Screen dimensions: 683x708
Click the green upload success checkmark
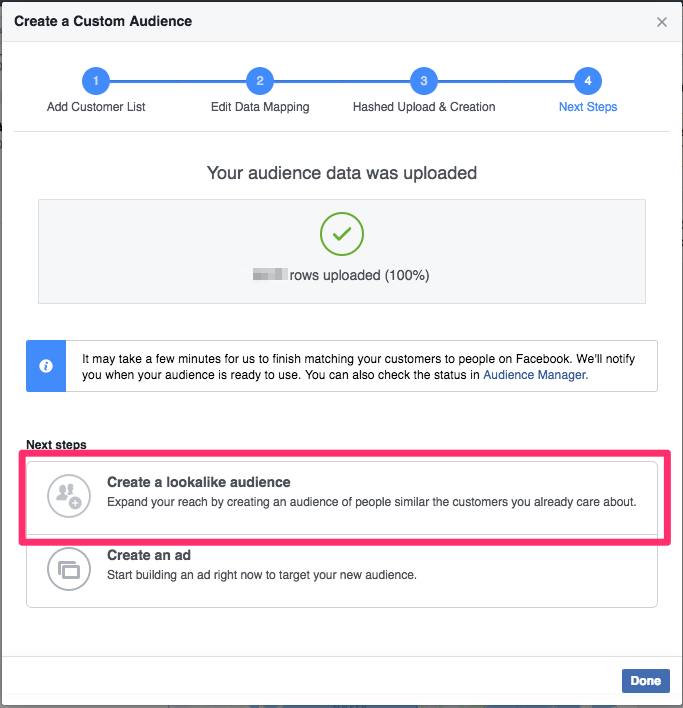point(342,234)
